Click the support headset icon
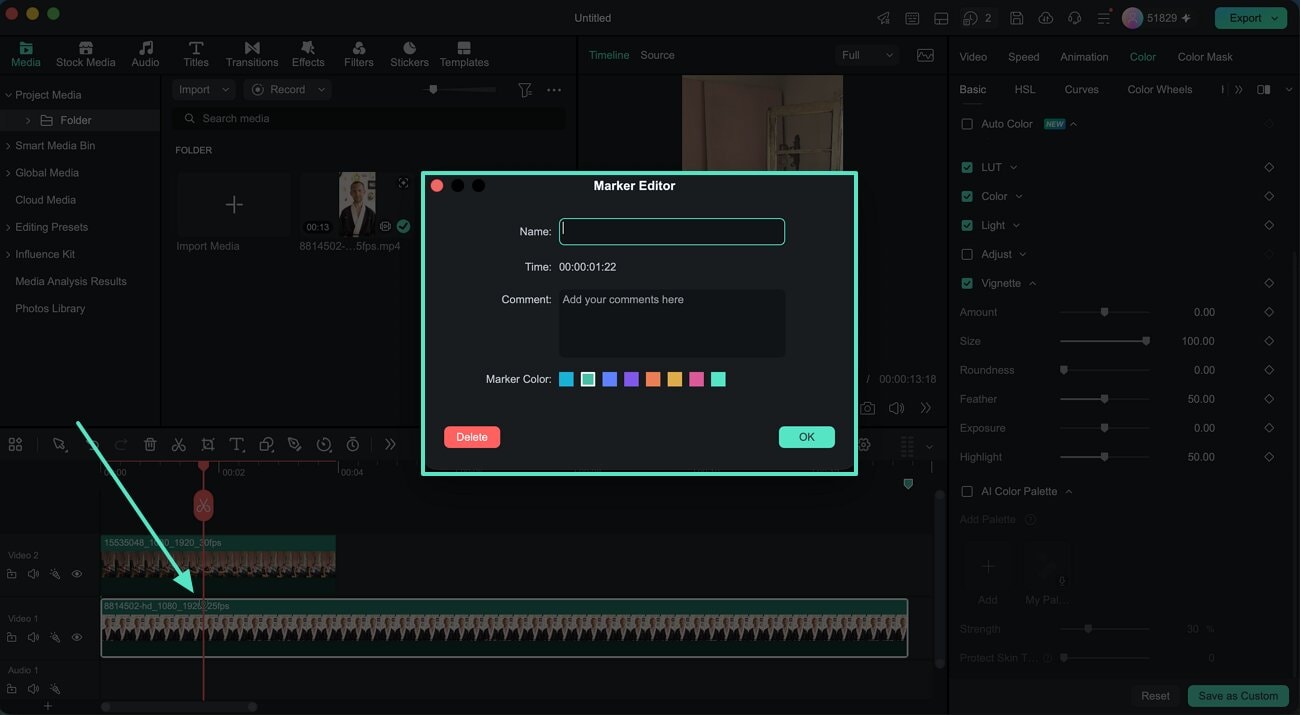The height and width of the screenshot is (715, 1300). 1075,18
